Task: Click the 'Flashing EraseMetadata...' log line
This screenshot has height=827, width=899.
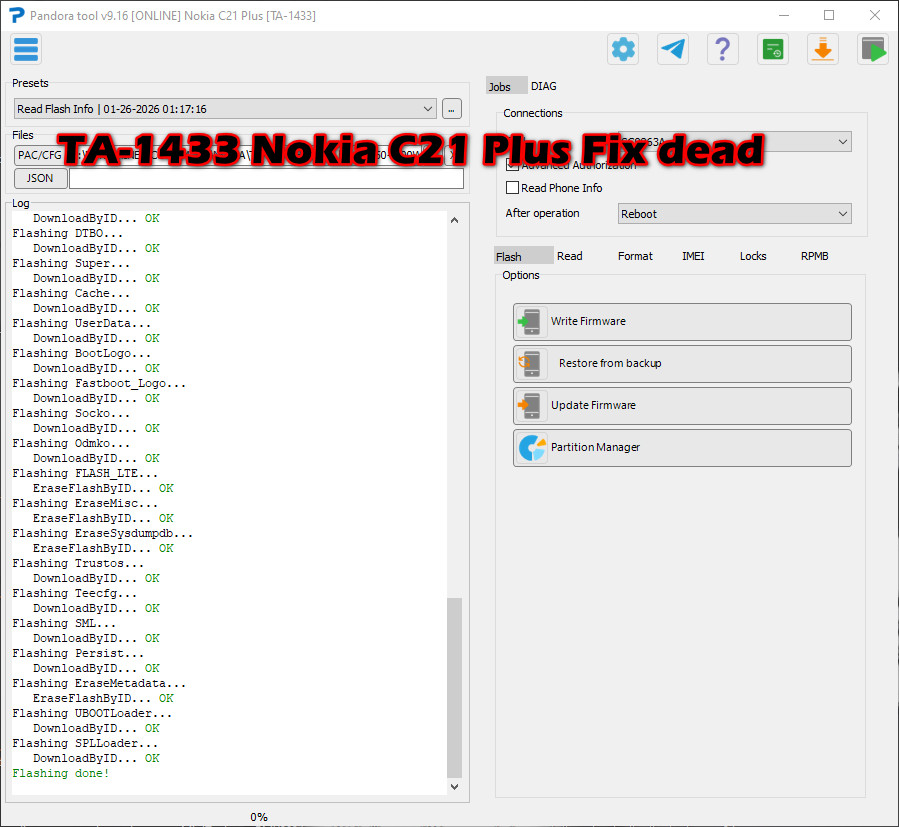Action: (x=99, y=683)
